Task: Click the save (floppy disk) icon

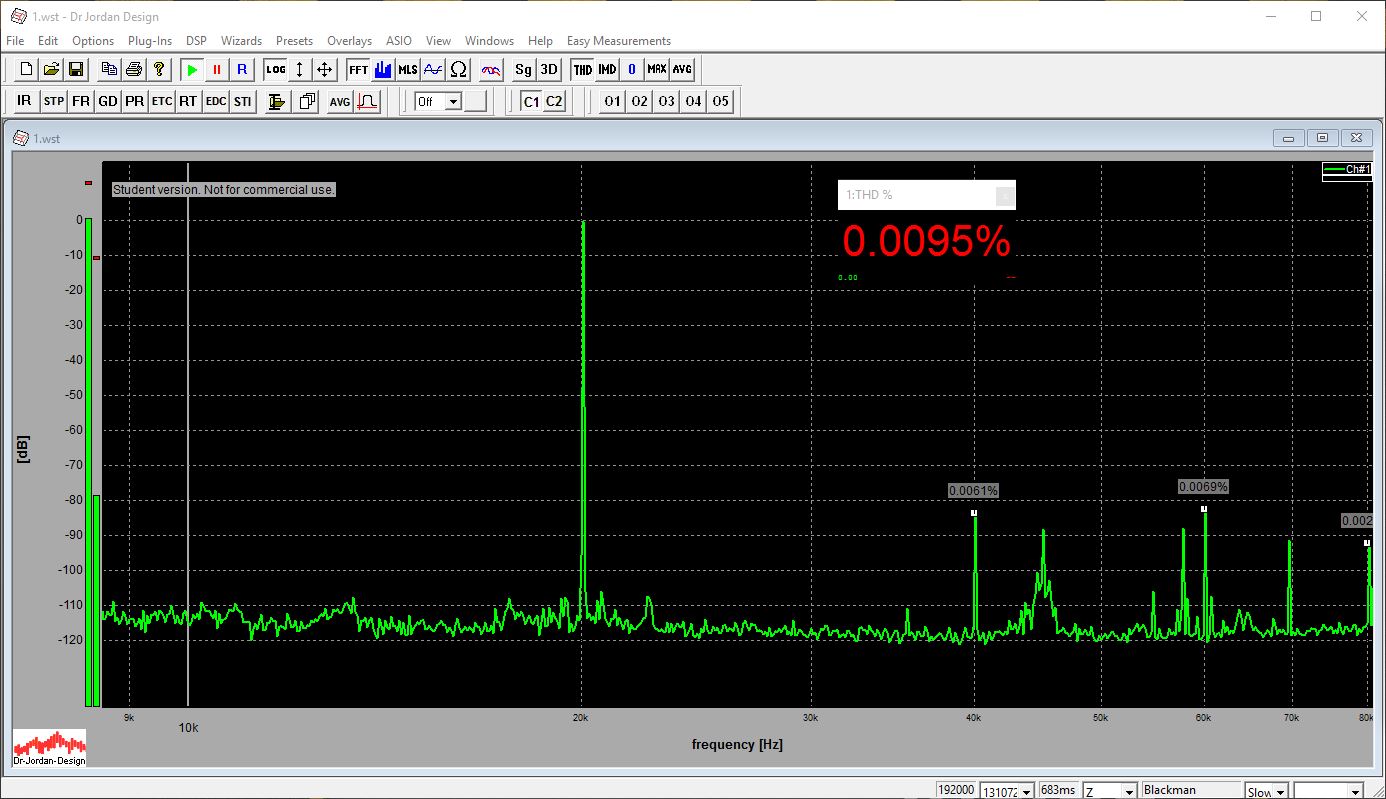Action: [x=76, y=69]
